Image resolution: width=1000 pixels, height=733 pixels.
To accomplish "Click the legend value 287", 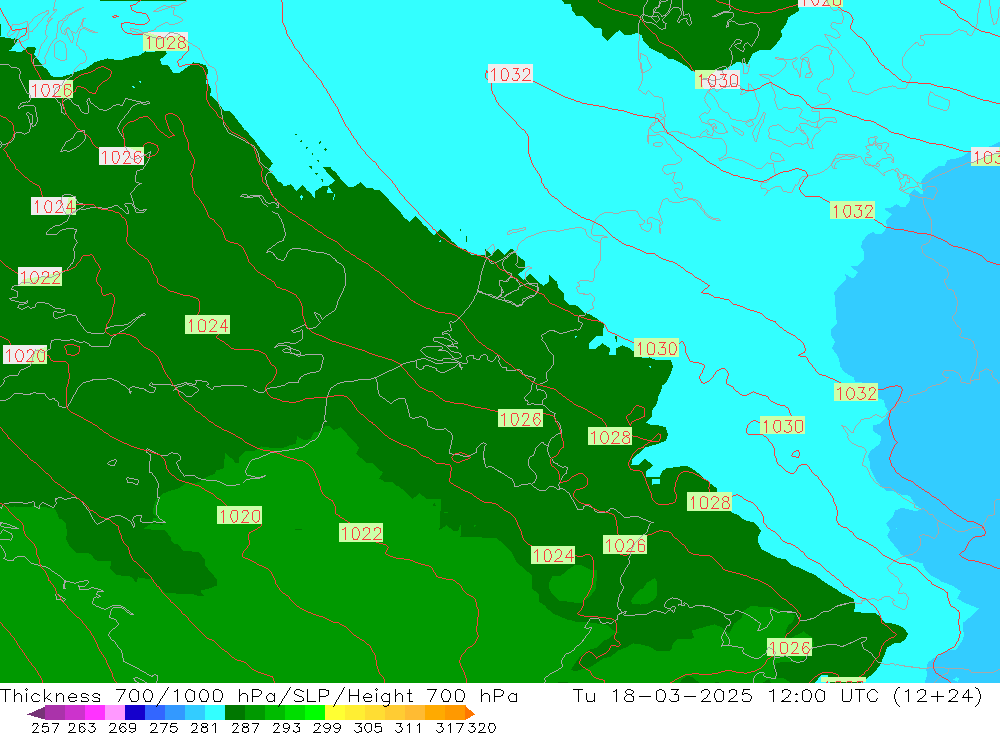I will pos(245,727).
